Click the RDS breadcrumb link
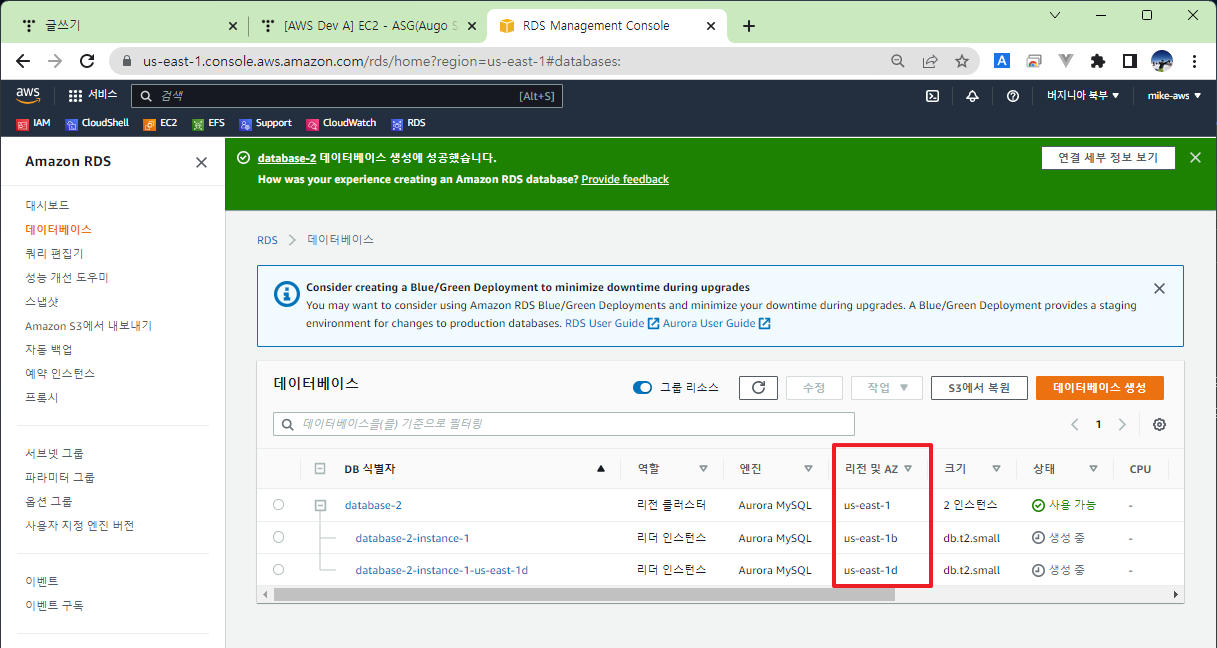This screenshot has width=1217, height=648. pyautogui.click(x=267, y=240)
